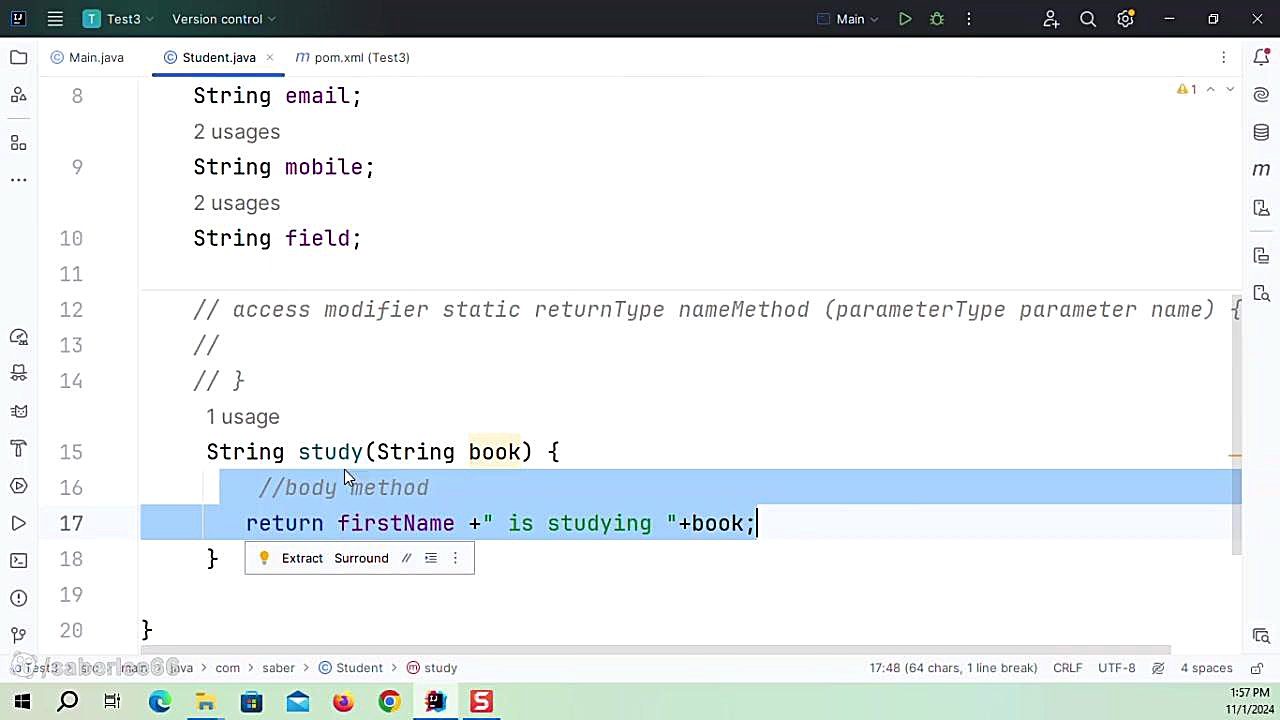1280x720 pixels.
Task: Change indent setting 4 spaces
Action: tap(1206, 668)
